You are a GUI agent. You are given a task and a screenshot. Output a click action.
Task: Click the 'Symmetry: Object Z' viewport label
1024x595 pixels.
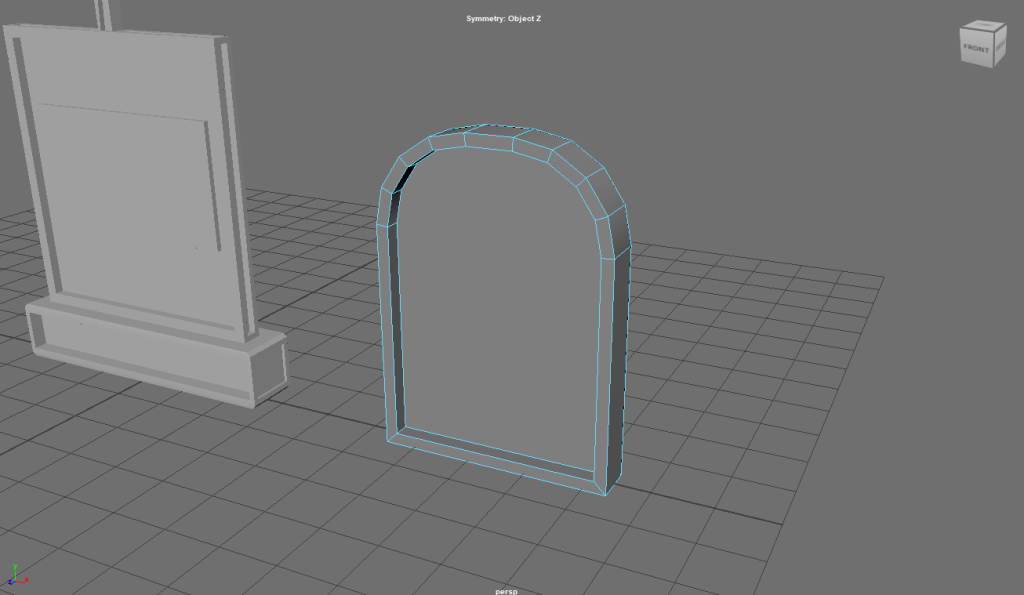pos(503,19)
